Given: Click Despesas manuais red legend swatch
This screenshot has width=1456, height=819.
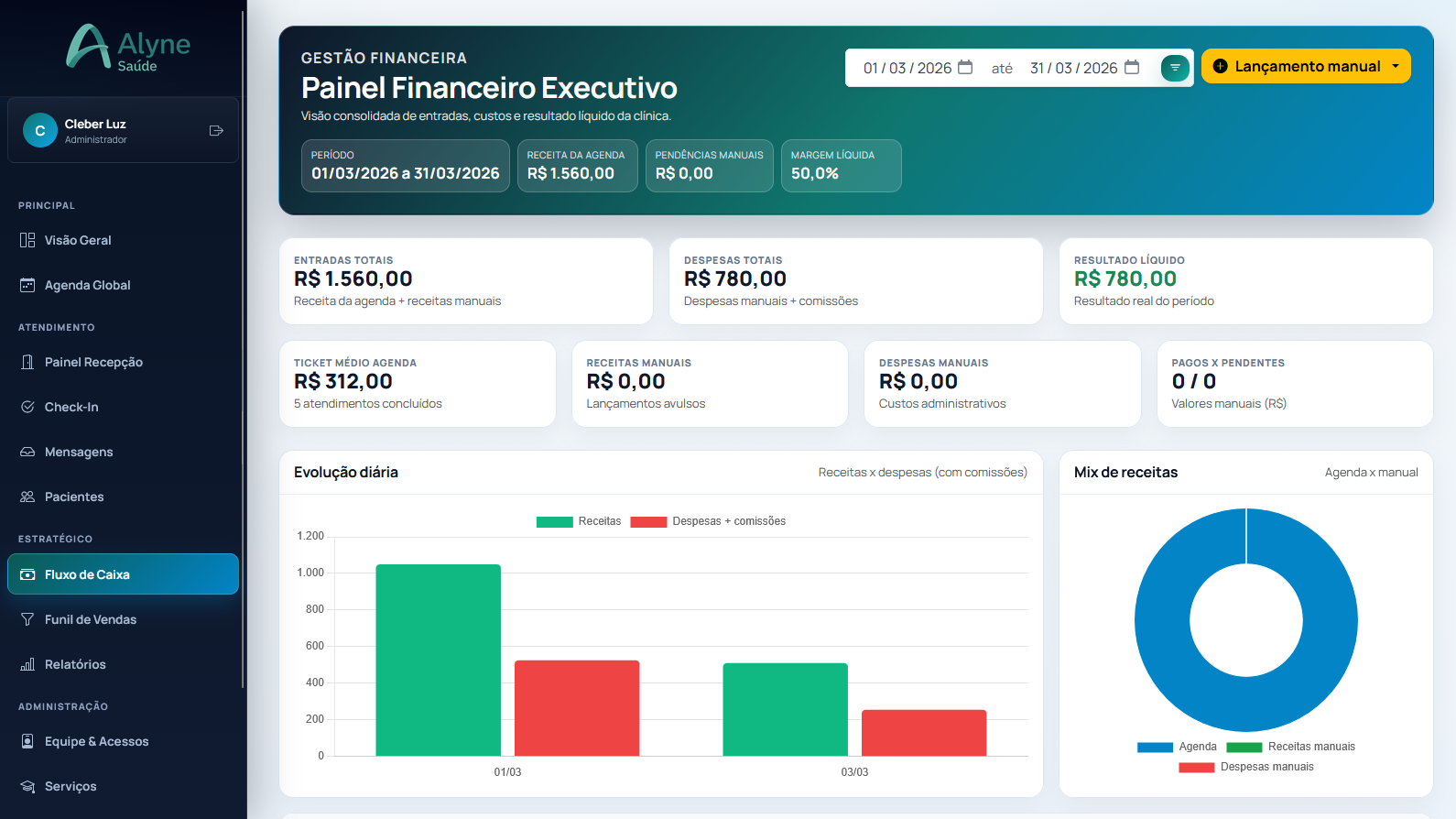Looking at the screenshot, I should [x=1196, y=767].
